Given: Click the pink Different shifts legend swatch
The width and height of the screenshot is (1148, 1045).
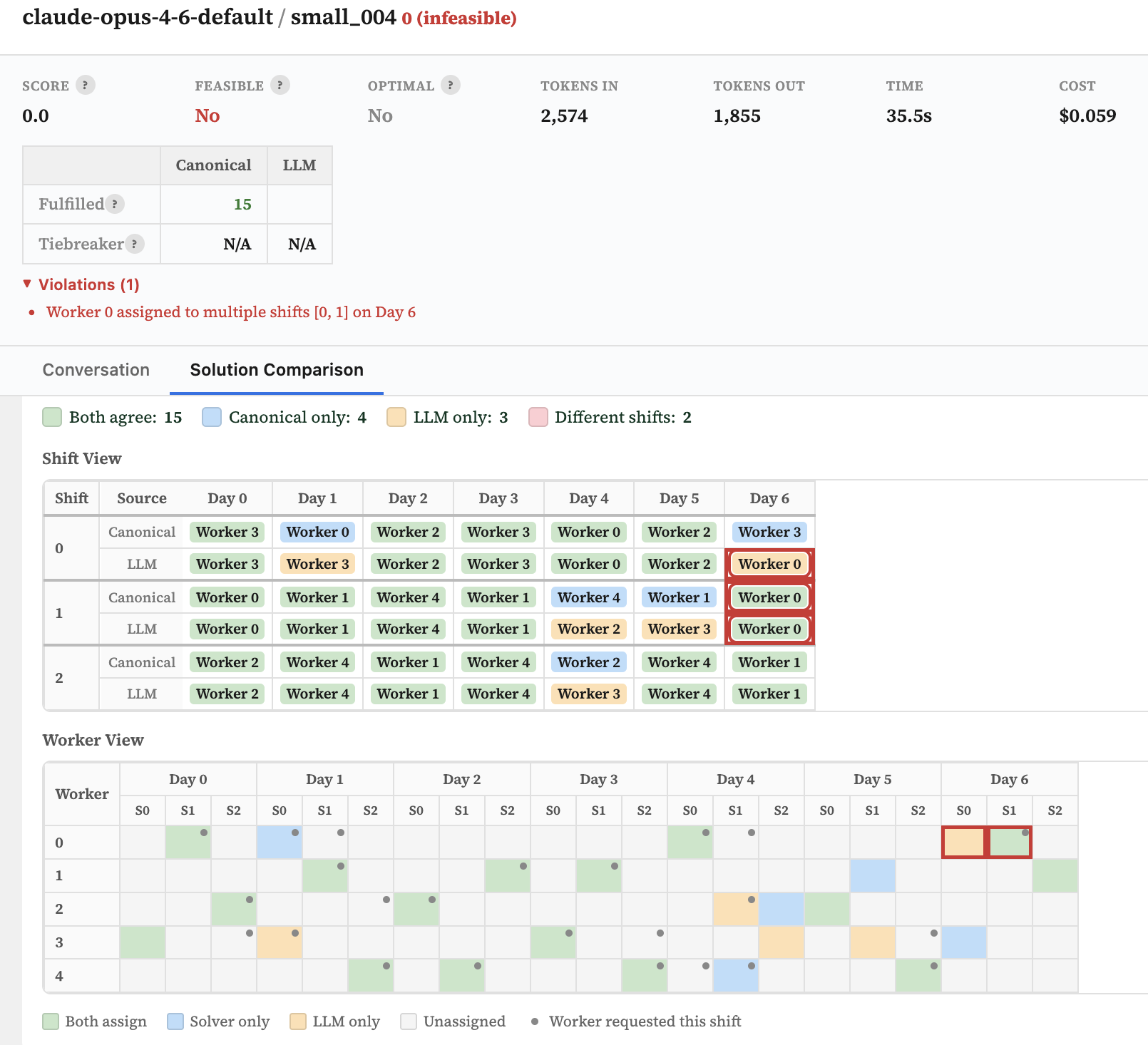Looking at the screenshot, I should coord(538,417).
